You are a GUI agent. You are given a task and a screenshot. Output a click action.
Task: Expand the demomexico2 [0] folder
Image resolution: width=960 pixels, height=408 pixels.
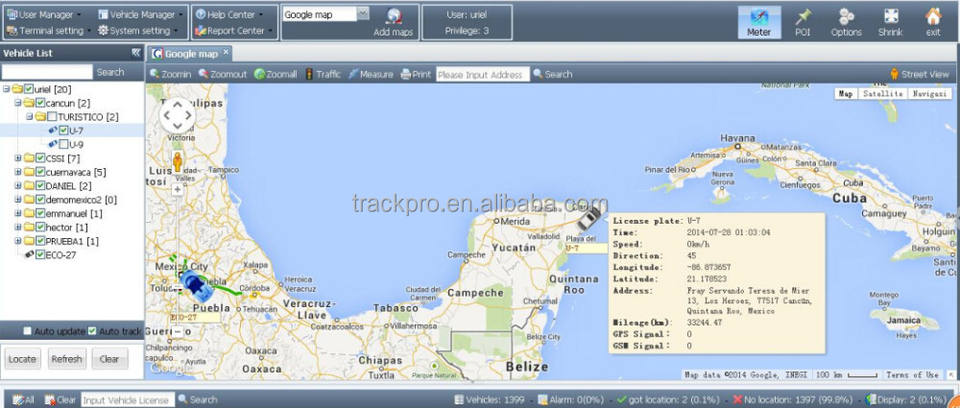click(18, 200)
